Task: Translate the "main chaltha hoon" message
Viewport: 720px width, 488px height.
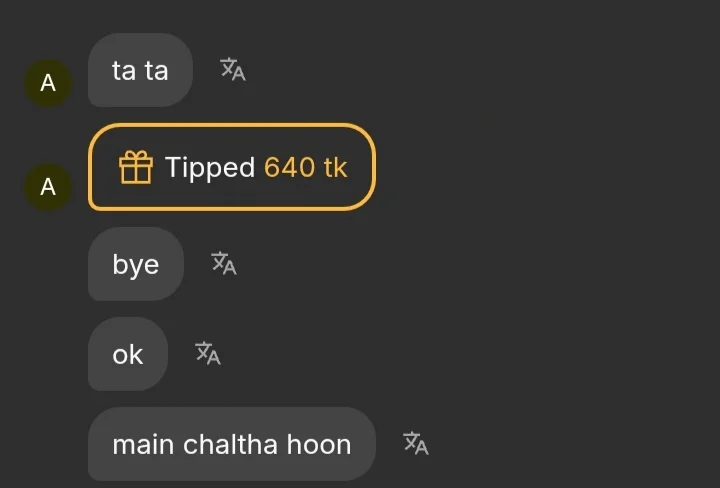Action: [416, 443]
